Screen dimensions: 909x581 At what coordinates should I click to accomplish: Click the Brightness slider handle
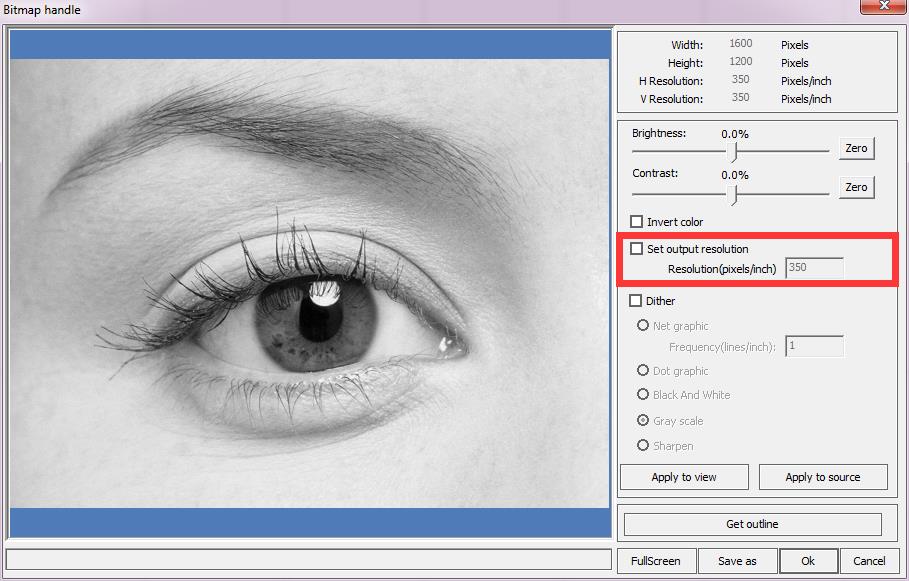click(734, 151)
